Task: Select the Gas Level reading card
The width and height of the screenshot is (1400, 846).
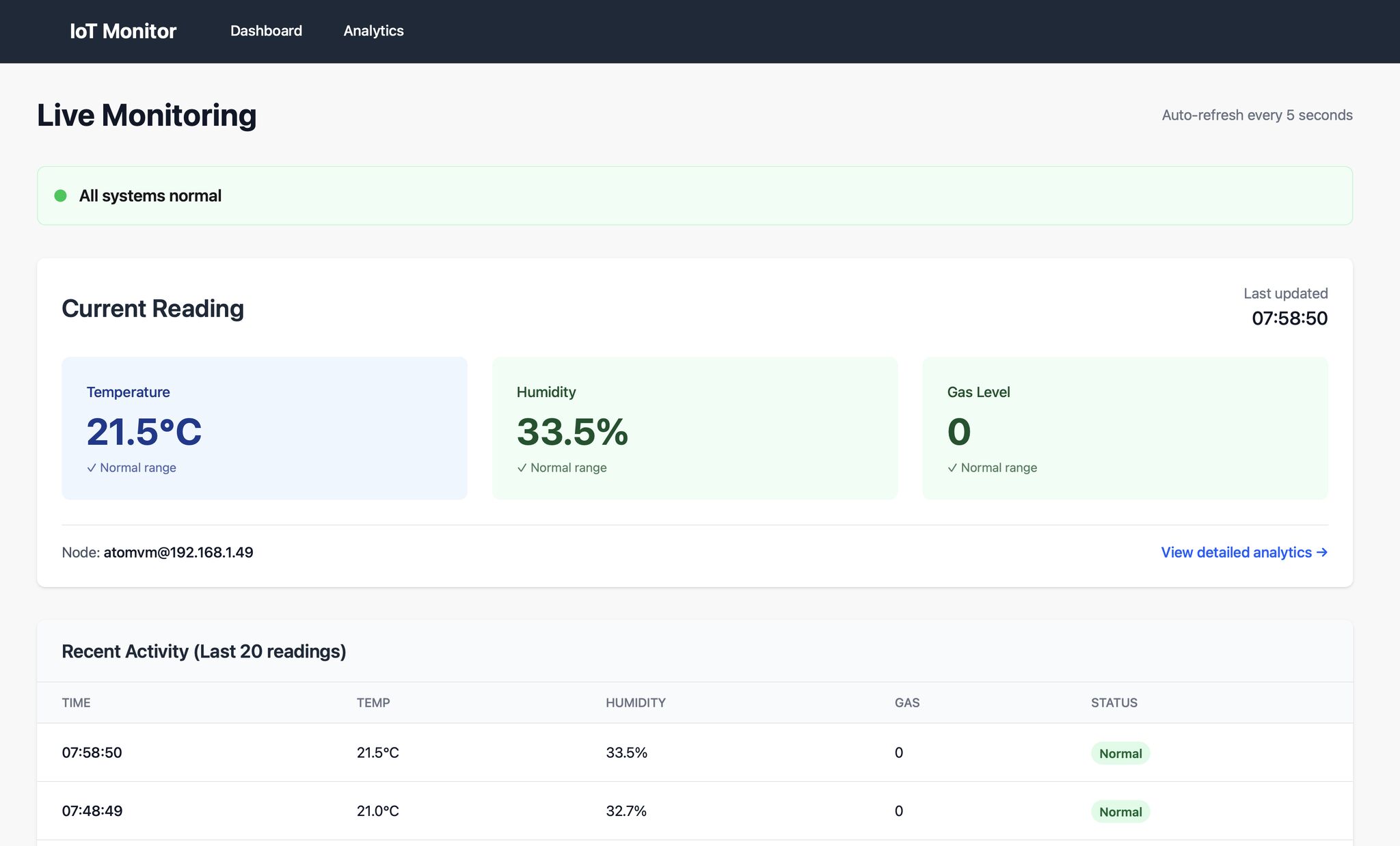Action: tap(1125, 428)
